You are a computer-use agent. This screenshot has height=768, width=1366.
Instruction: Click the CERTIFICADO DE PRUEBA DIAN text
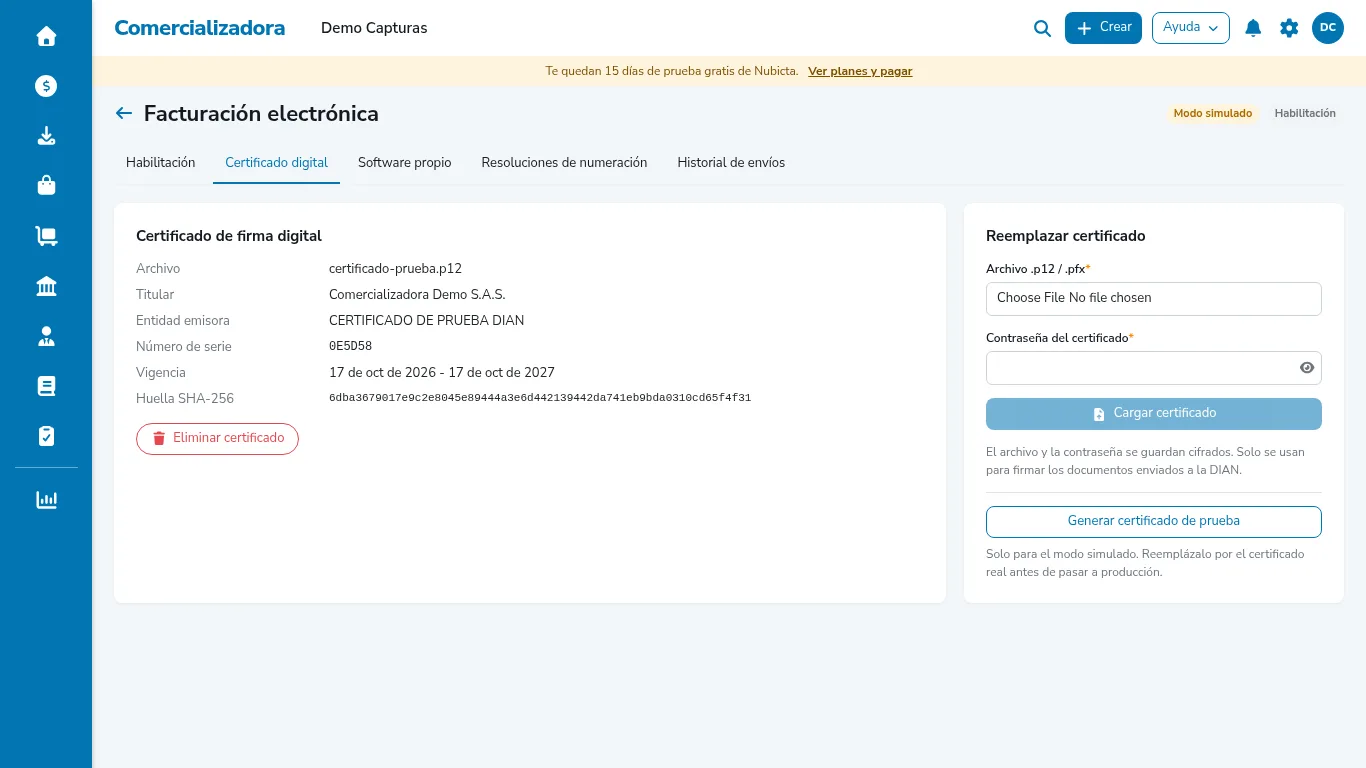point(426,321)
